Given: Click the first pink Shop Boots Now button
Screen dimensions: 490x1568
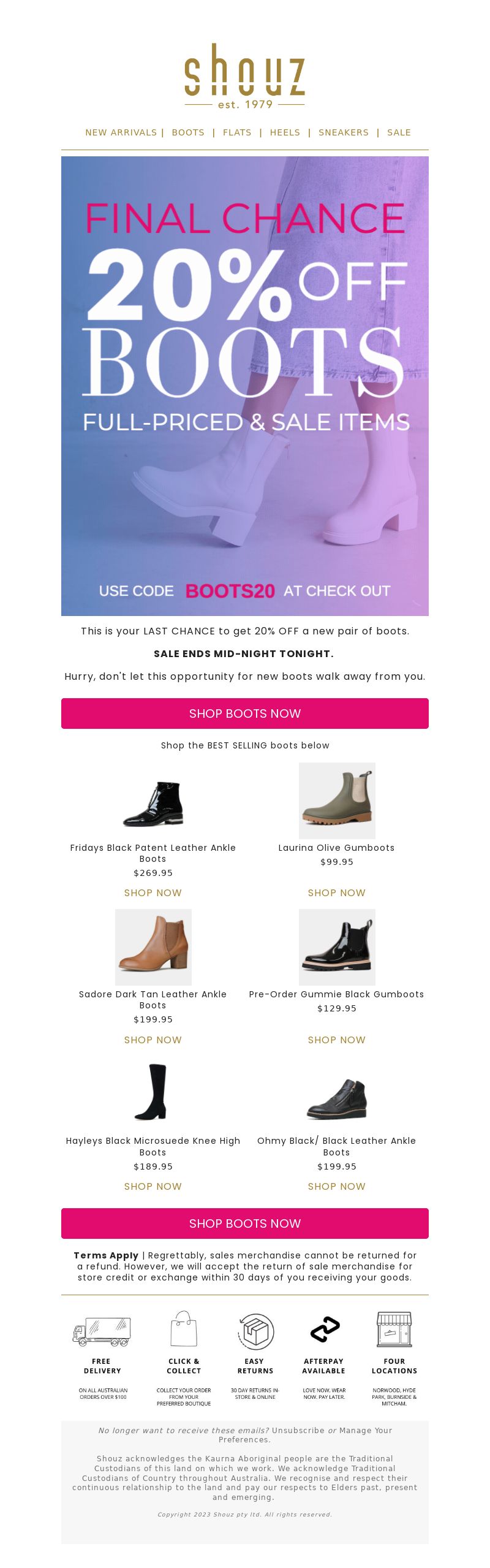Looking at the screenshot, I should click(245, 714).
